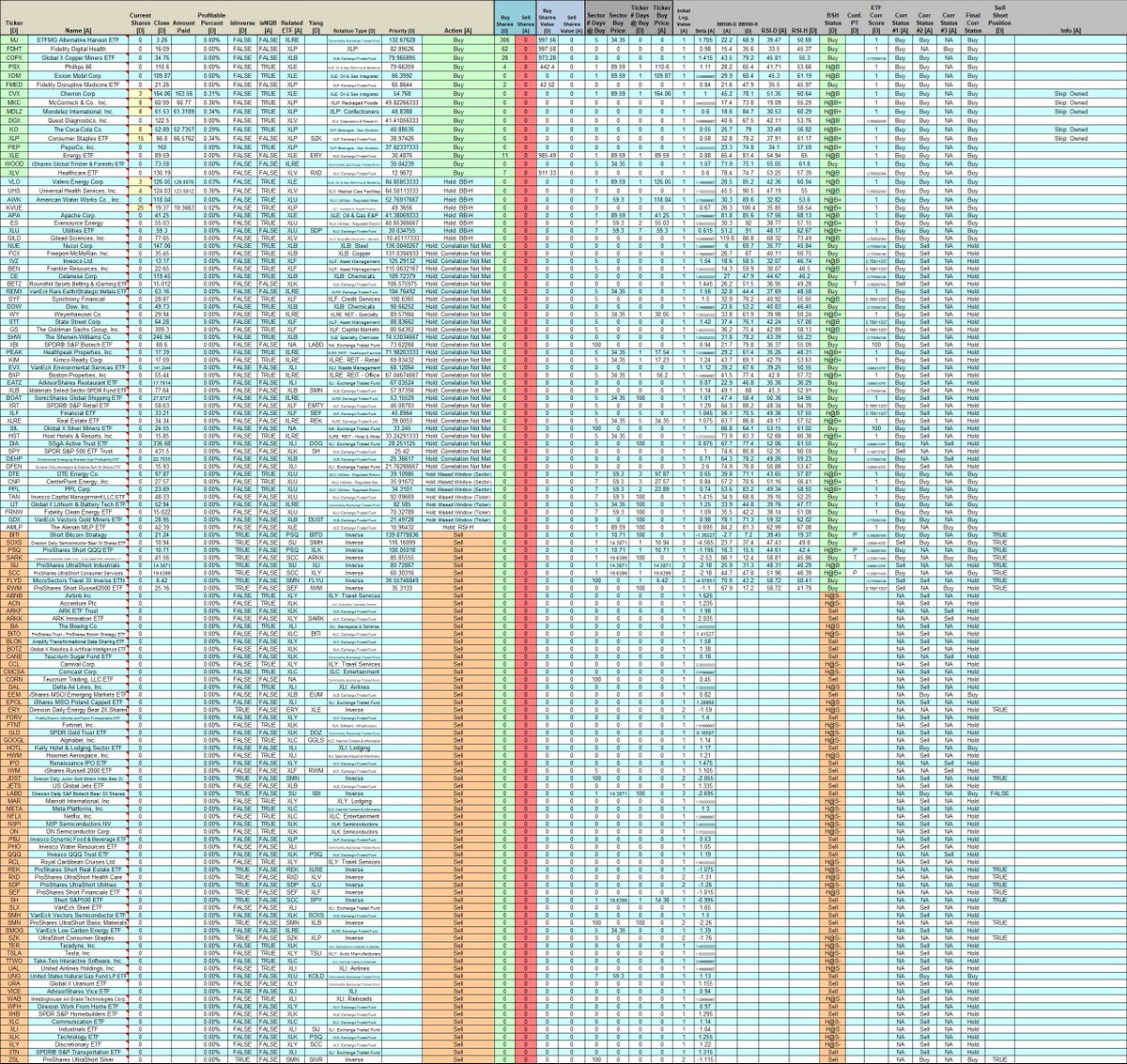Select the 'Related ETF [A]' header cell
This screenshot has width=1127, height=1064.
click(x=292, y=20)
